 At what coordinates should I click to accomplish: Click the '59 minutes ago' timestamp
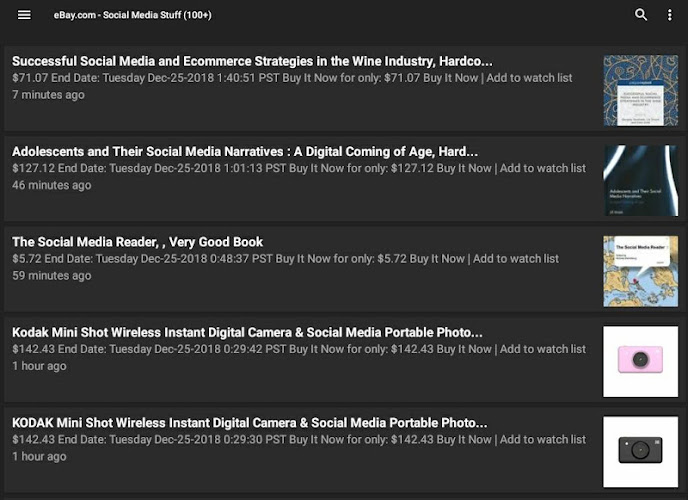[52, 275]
